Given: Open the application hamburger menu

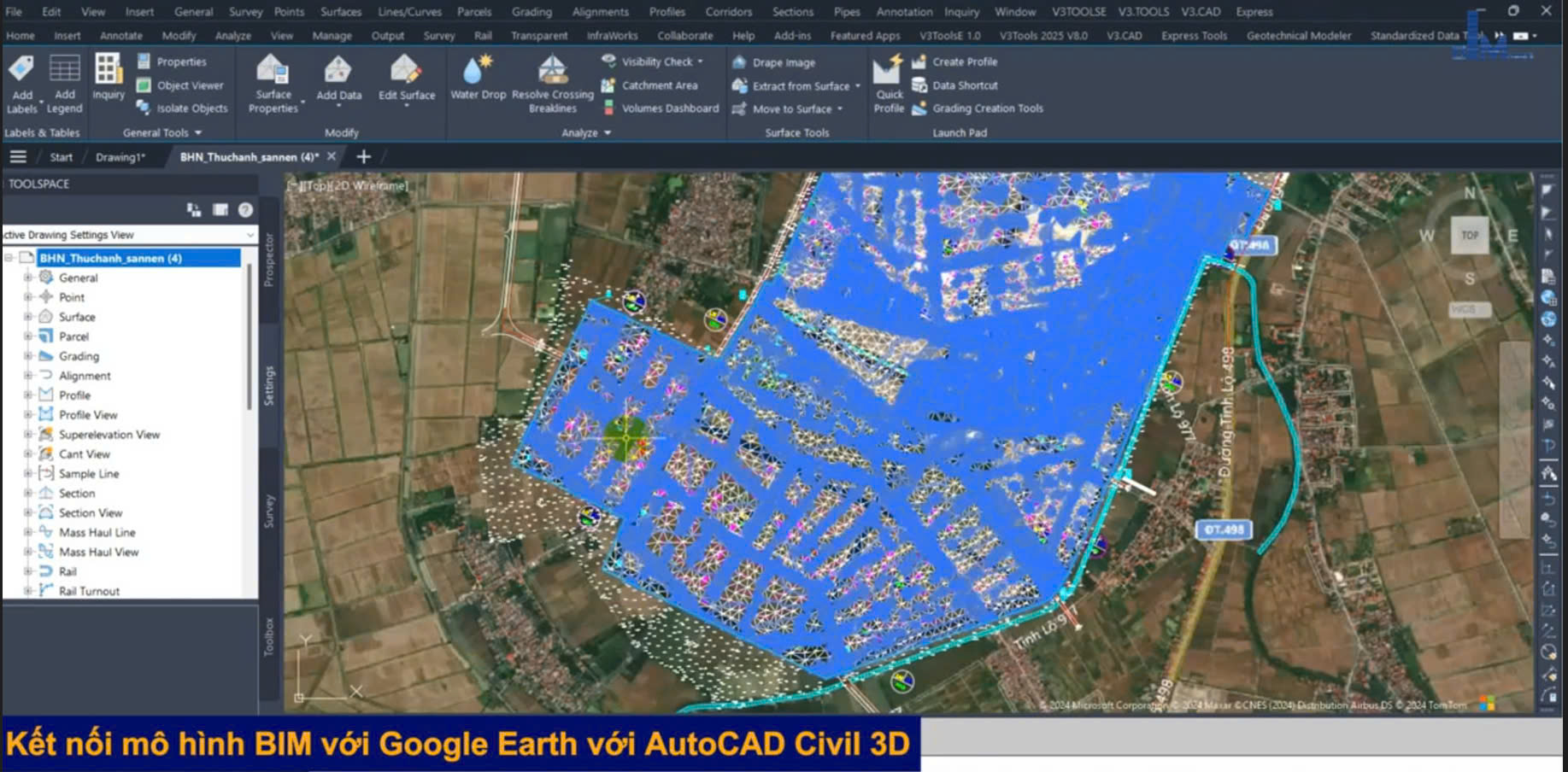Looking at the screenshot, I should [x=18, y=156].
